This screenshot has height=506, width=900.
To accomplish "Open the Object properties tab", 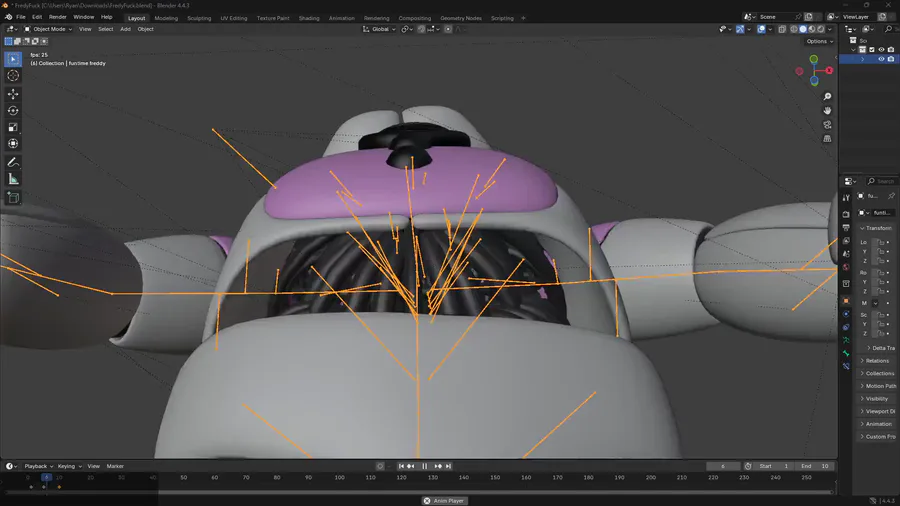I will [846, 301].
